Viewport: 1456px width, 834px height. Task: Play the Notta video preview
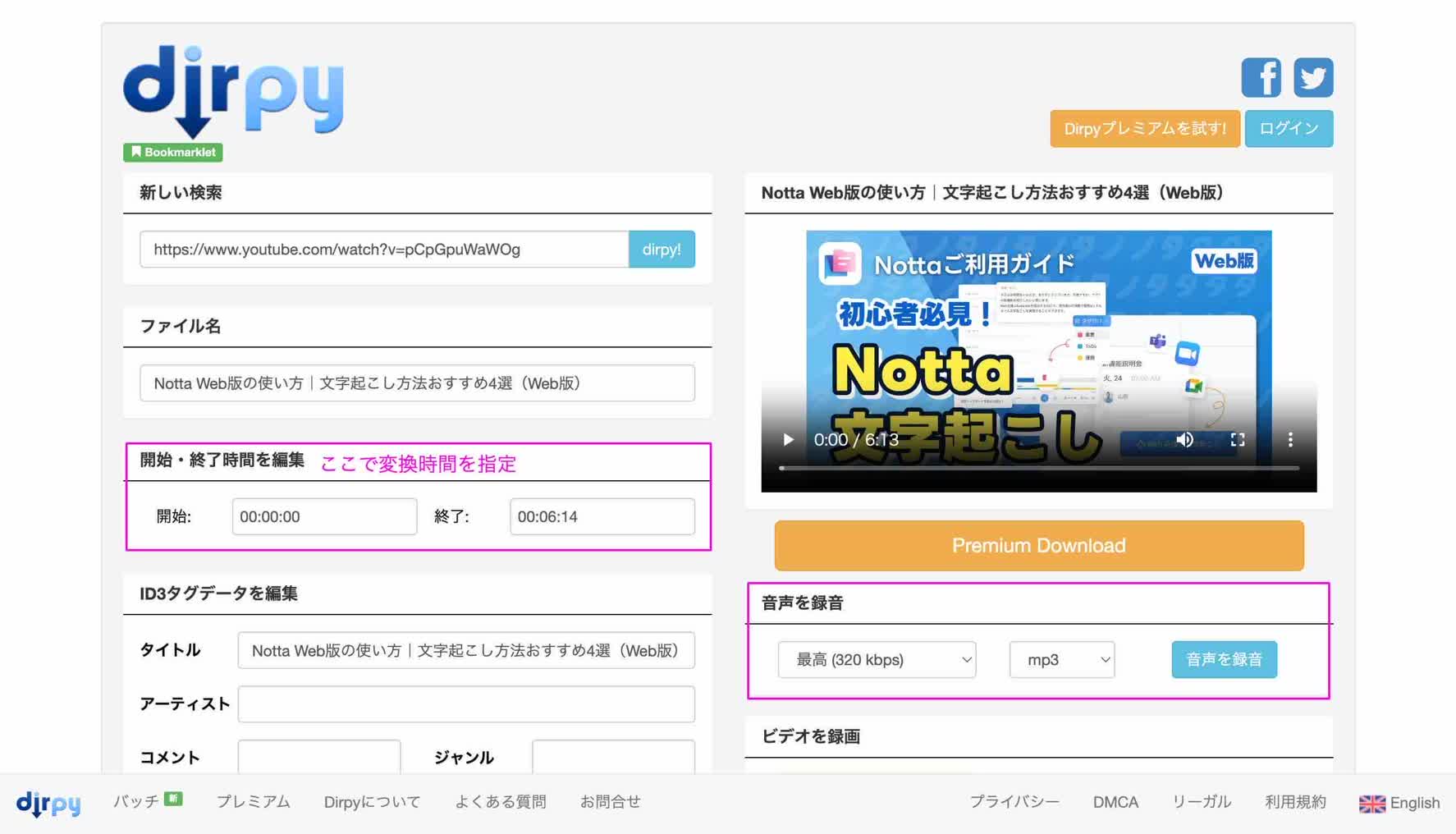click(x=788, y=440)
